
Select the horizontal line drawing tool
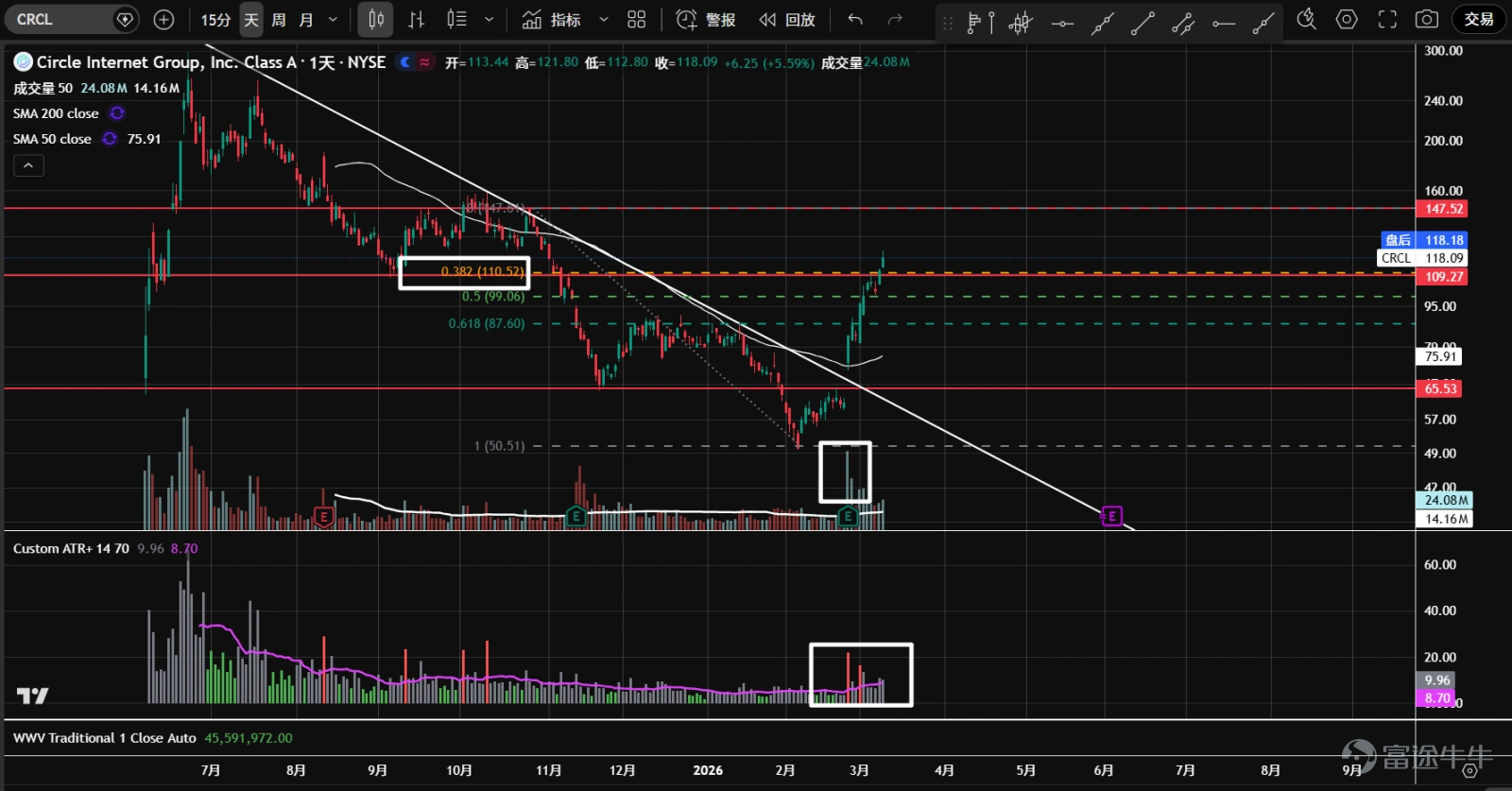pos(1062,23)
